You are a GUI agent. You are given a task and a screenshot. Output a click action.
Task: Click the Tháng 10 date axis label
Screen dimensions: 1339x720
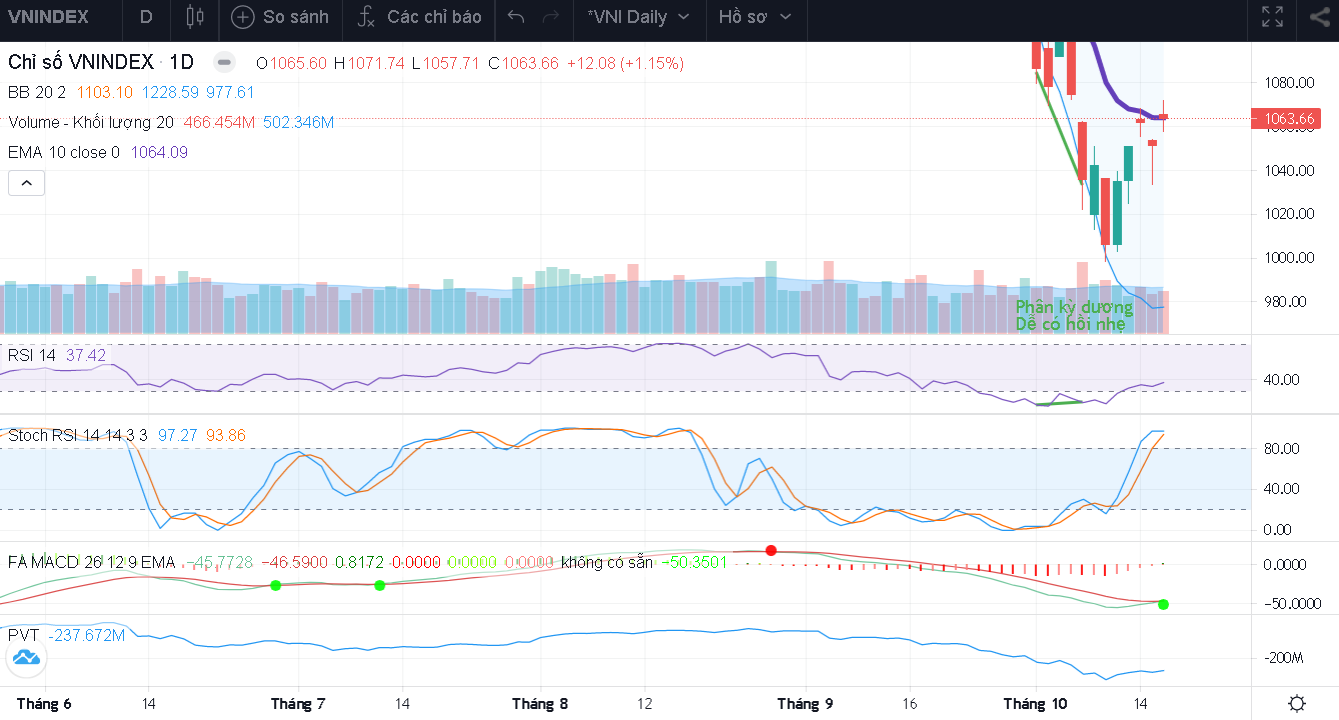click(1035, 703)
